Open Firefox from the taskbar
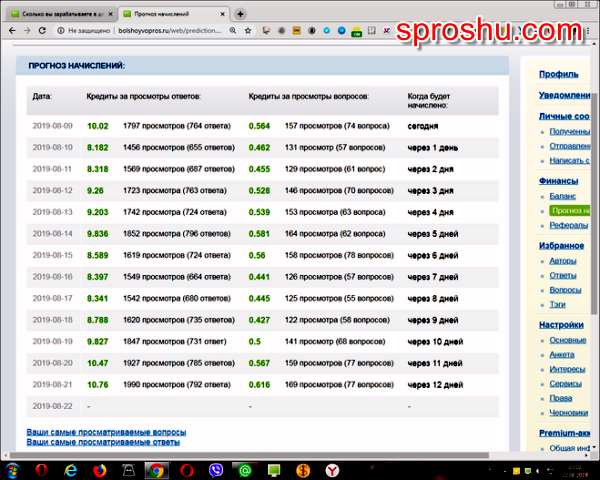Image resolution: width=600 pixels, height=480 pixels. [x=99, y=469]
